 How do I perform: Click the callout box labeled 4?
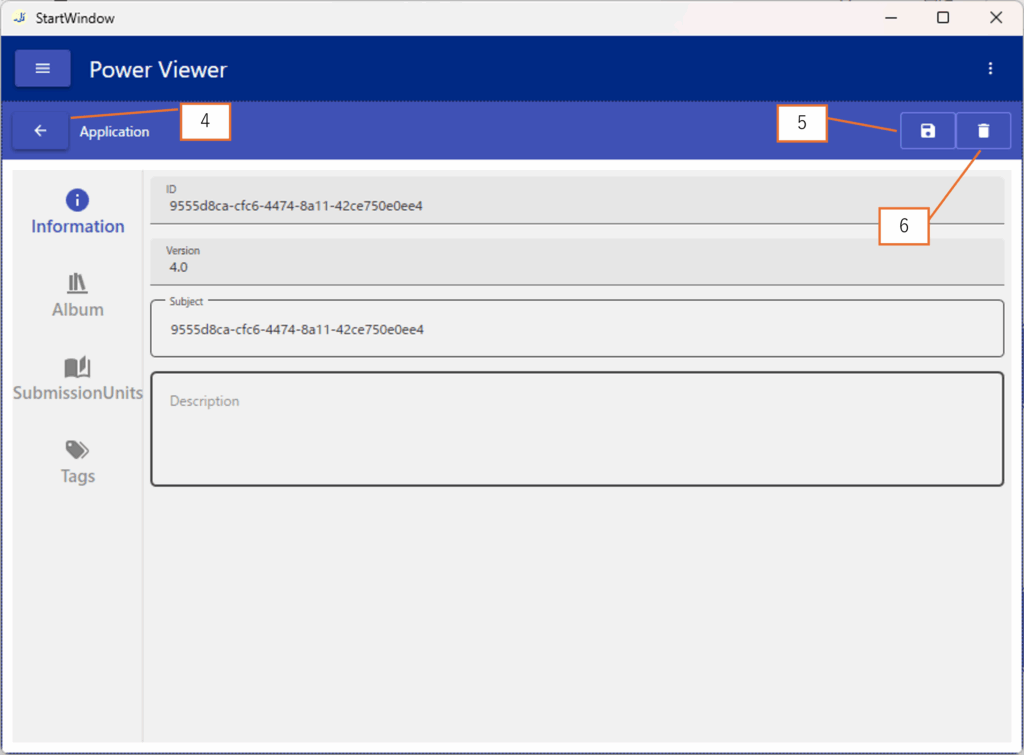(205, 122)
